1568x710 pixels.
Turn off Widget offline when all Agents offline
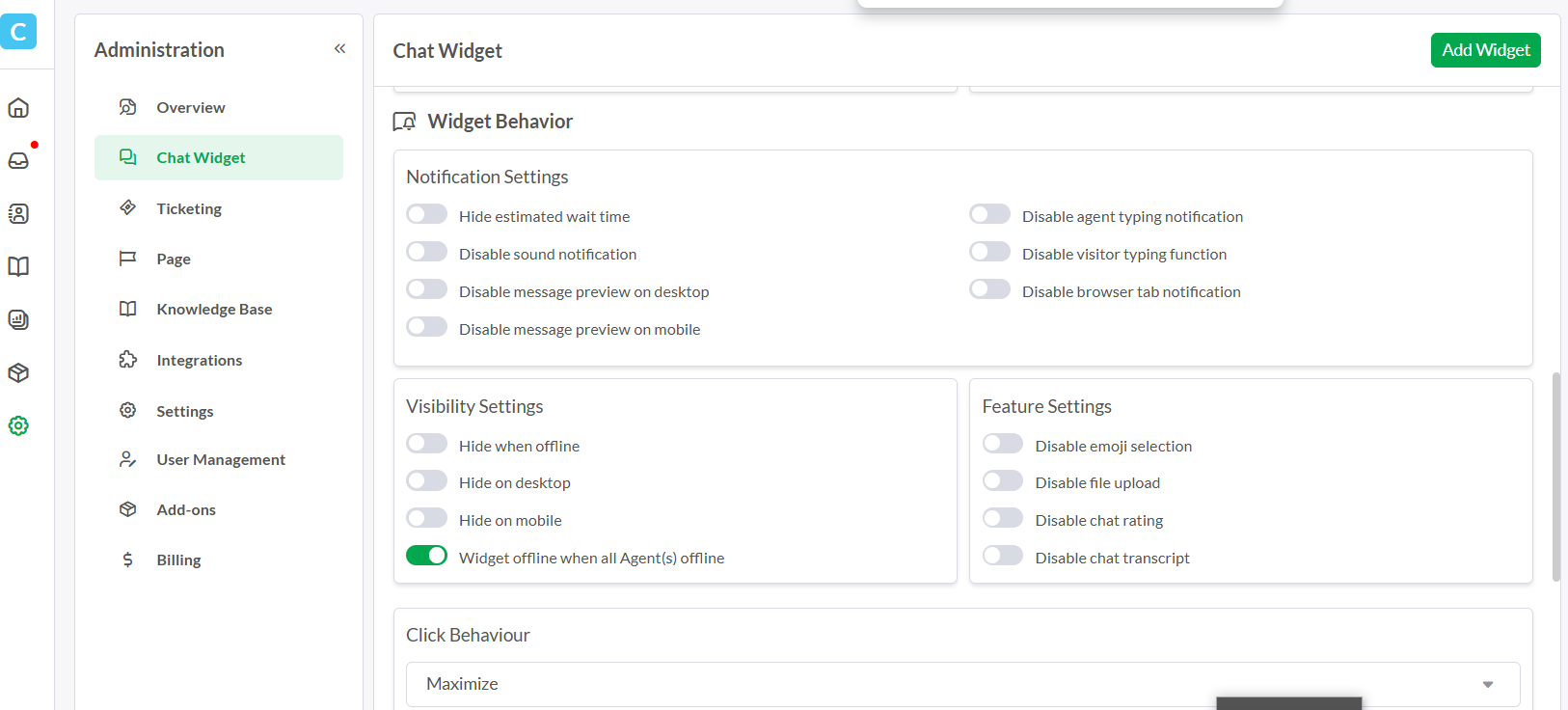[426, 556]
